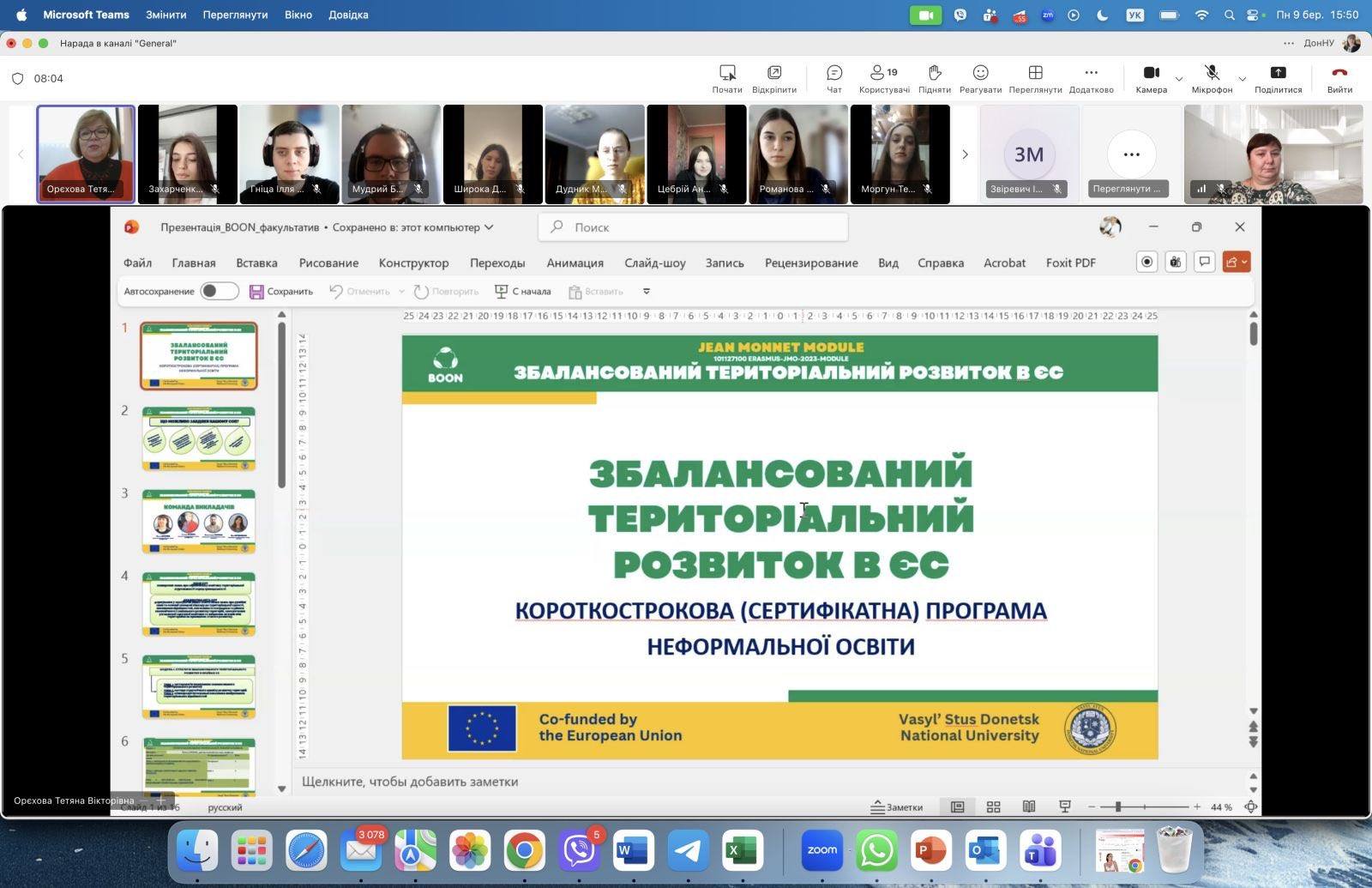This screenshot has width=1372, height=888.
Task: Show next participants with right chevron
Action: click(x=965, y=154)
